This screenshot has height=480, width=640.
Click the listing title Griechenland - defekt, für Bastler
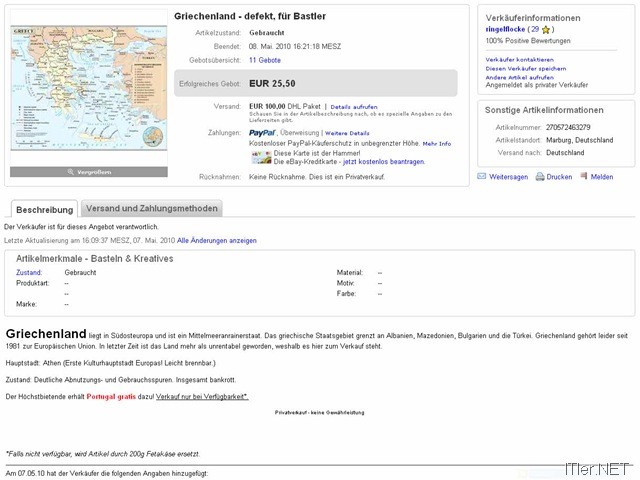coord(250,16)
